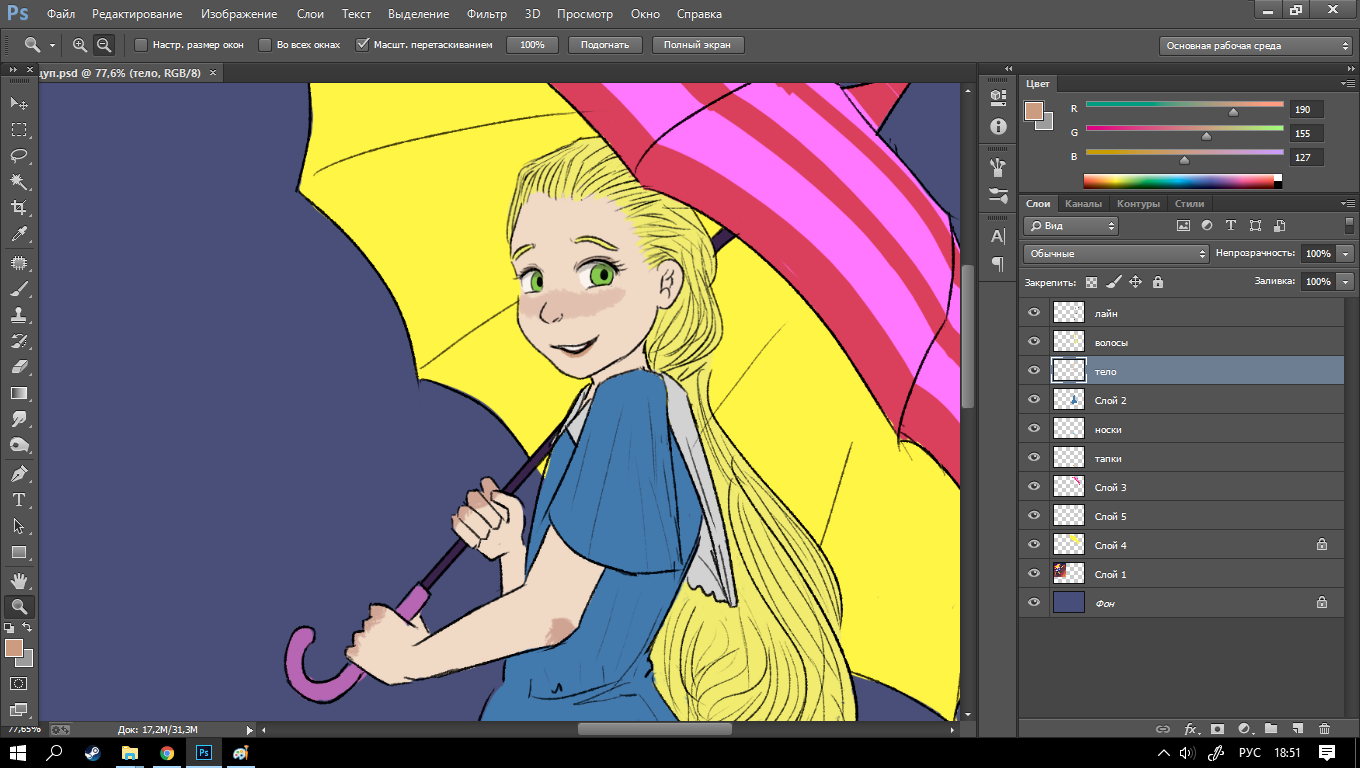Viewport: 1360px width, 768px height.
Task: Pick a color from the spectrum ramp
Action: tap(1183, 181)
